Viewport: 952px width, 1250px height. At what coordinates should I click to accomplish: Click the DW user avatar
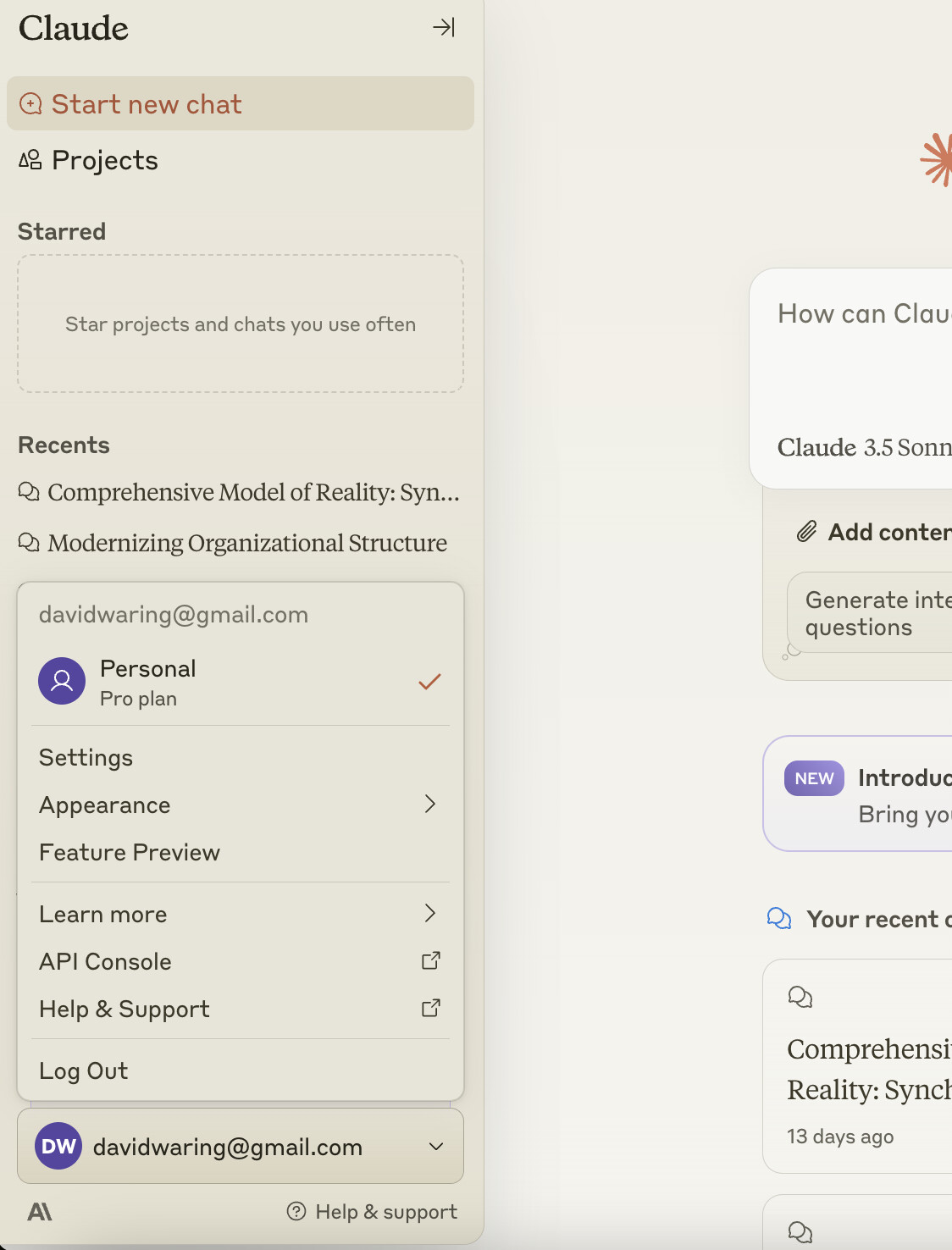tap(58, 1146)
